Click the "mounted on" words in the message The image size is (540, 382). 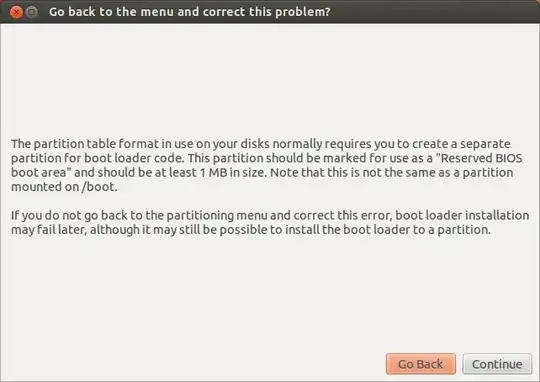pos(45,187)
